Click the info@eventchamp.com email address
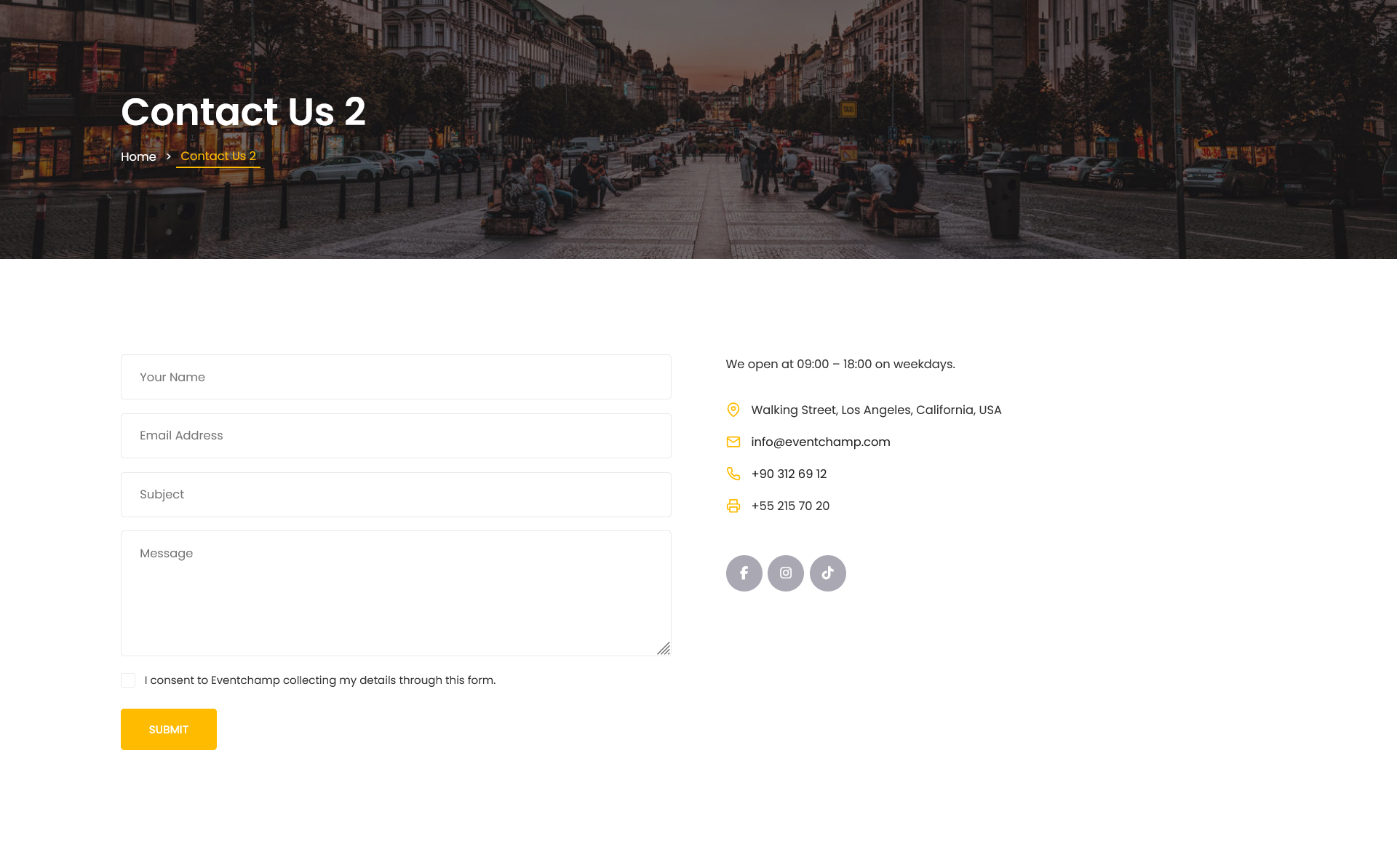Image resolution: width=1397 pixels, height=868 pixels. (821, 442)
